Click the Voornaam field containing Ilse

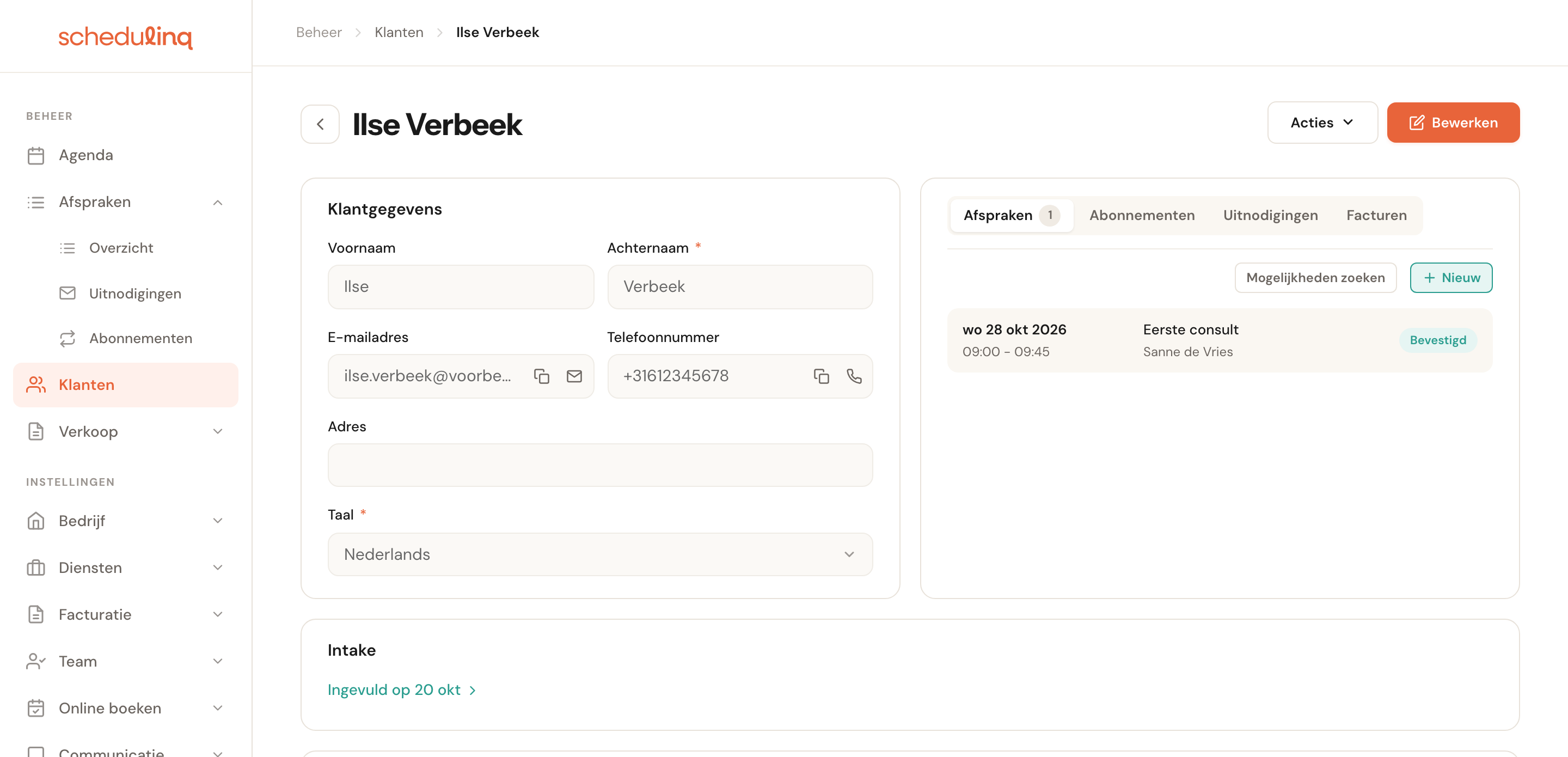point(461,287)
